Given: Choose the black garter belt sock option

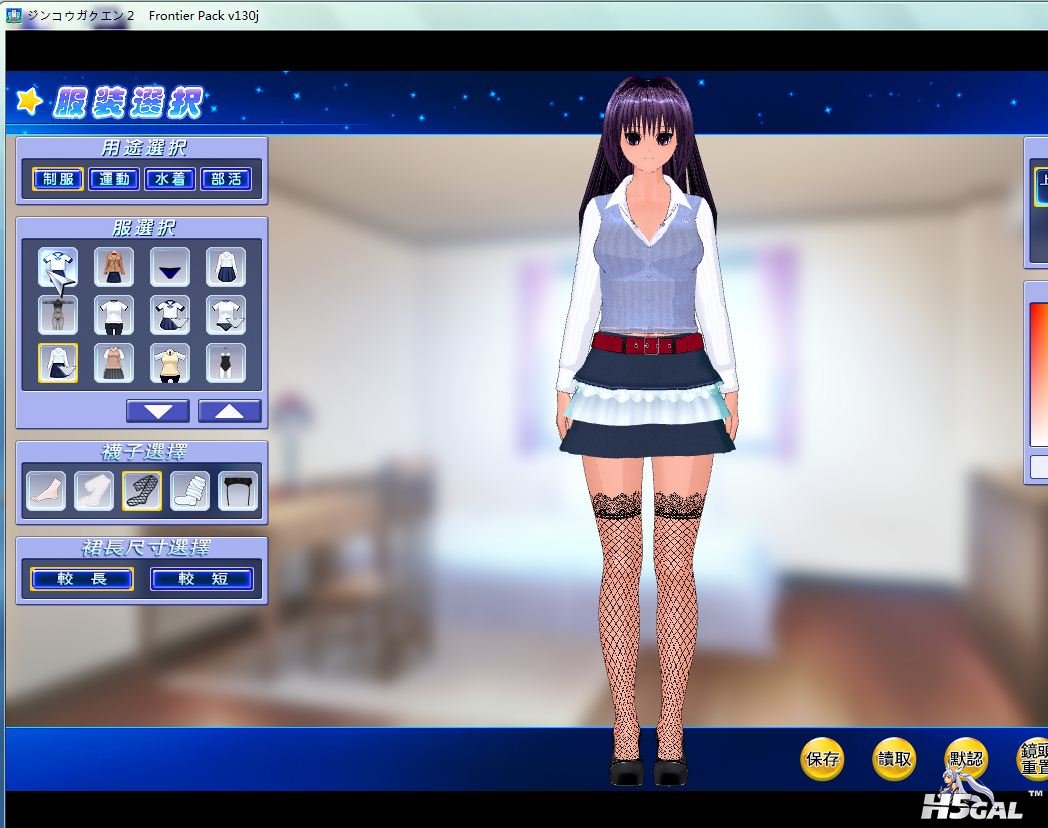Looking at the screenshot, I should click(x=238, y=491).
